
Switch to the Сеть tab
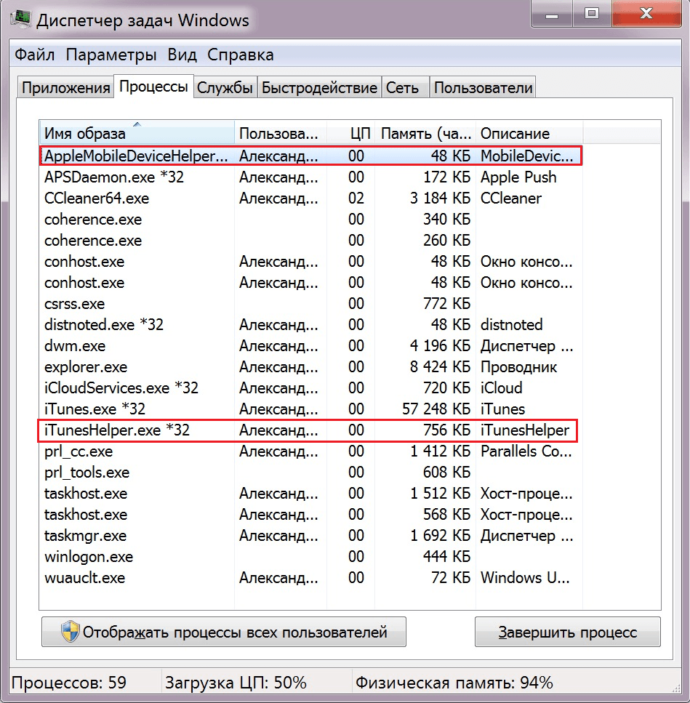pos(402,88)
